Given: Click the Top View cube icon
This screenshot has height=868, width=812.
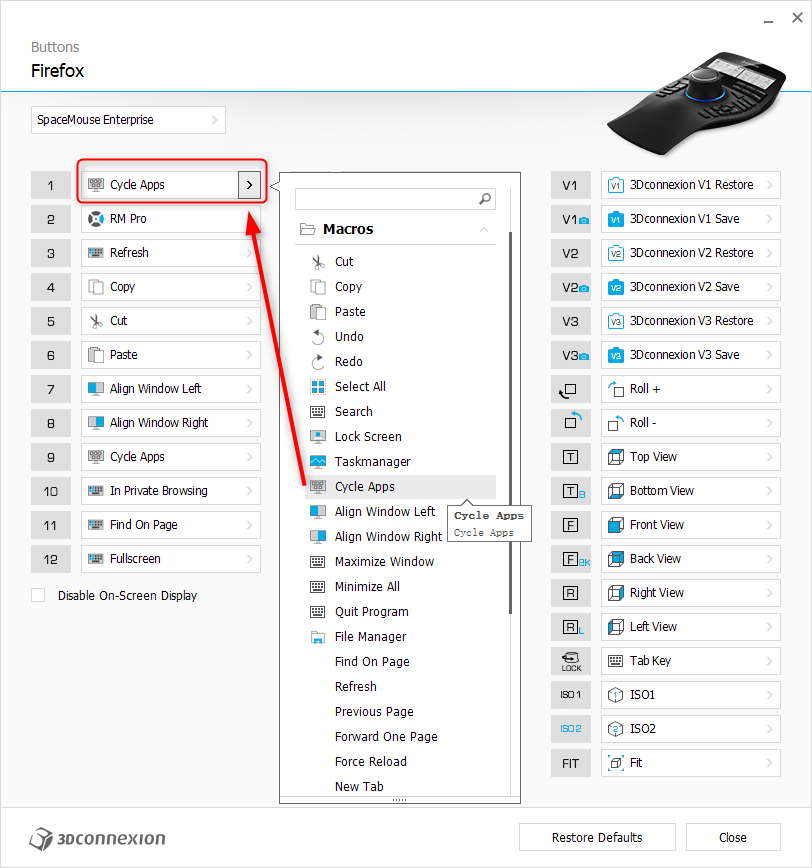Looking at the screenshot, I should point(616,457).
